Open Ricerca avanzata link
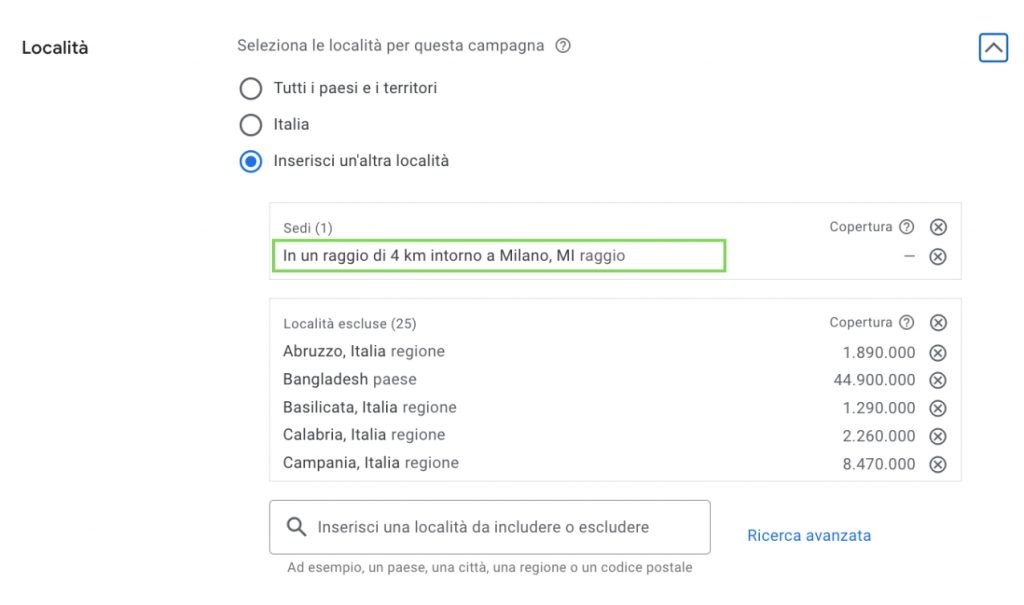 tap(809, 536)
